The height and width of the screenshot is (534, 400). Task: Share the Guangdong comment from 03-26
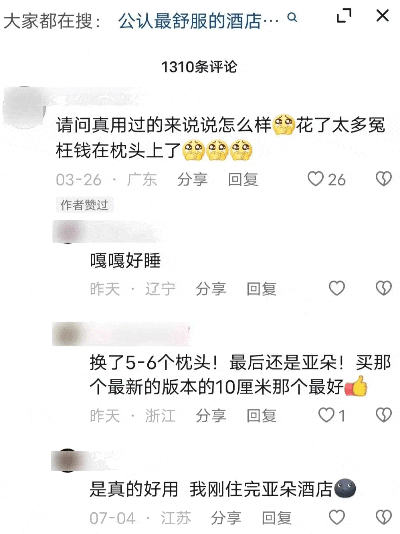tap(192, 179)
